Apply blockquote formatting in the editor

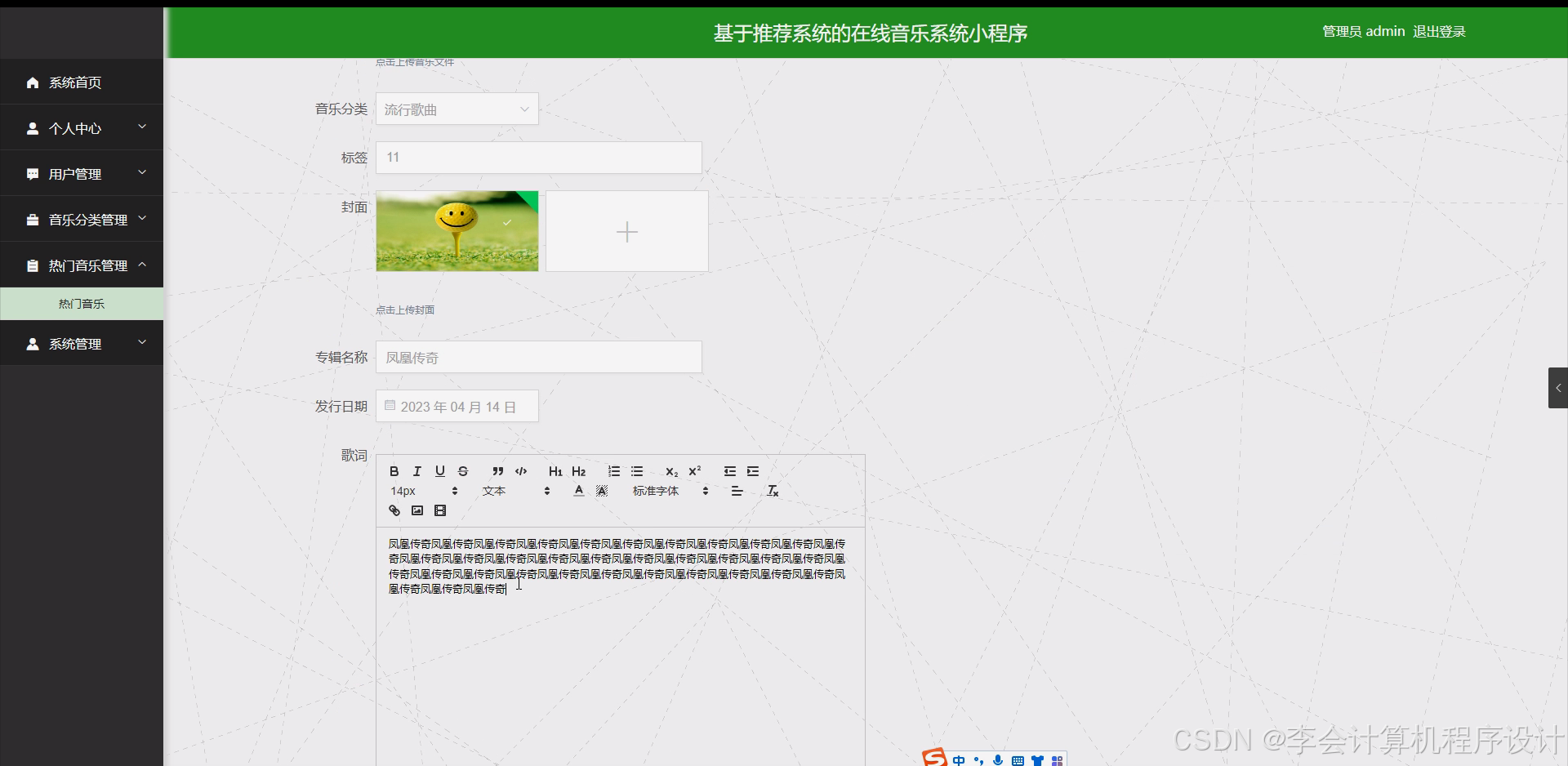tap(497, 471)
